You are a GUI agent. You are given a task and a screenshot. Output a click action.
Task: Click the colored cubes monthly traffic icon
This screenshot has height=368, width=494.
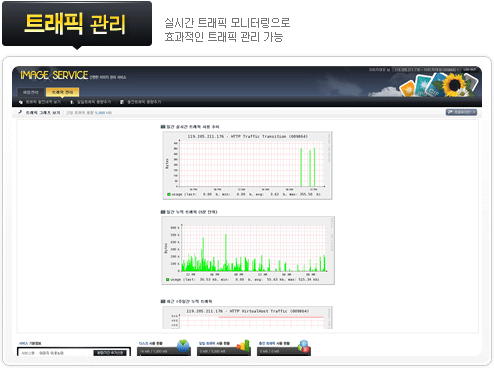tap(304, 346)
